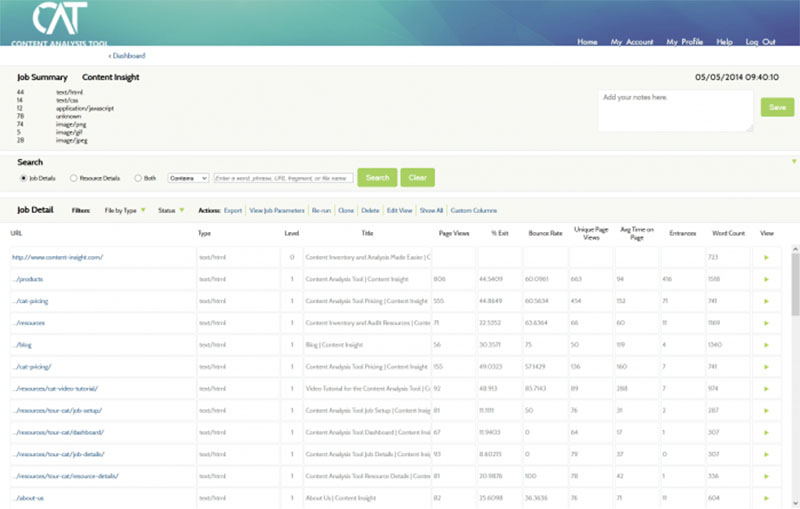Expand the Status filter dropdown

point(170,211)
